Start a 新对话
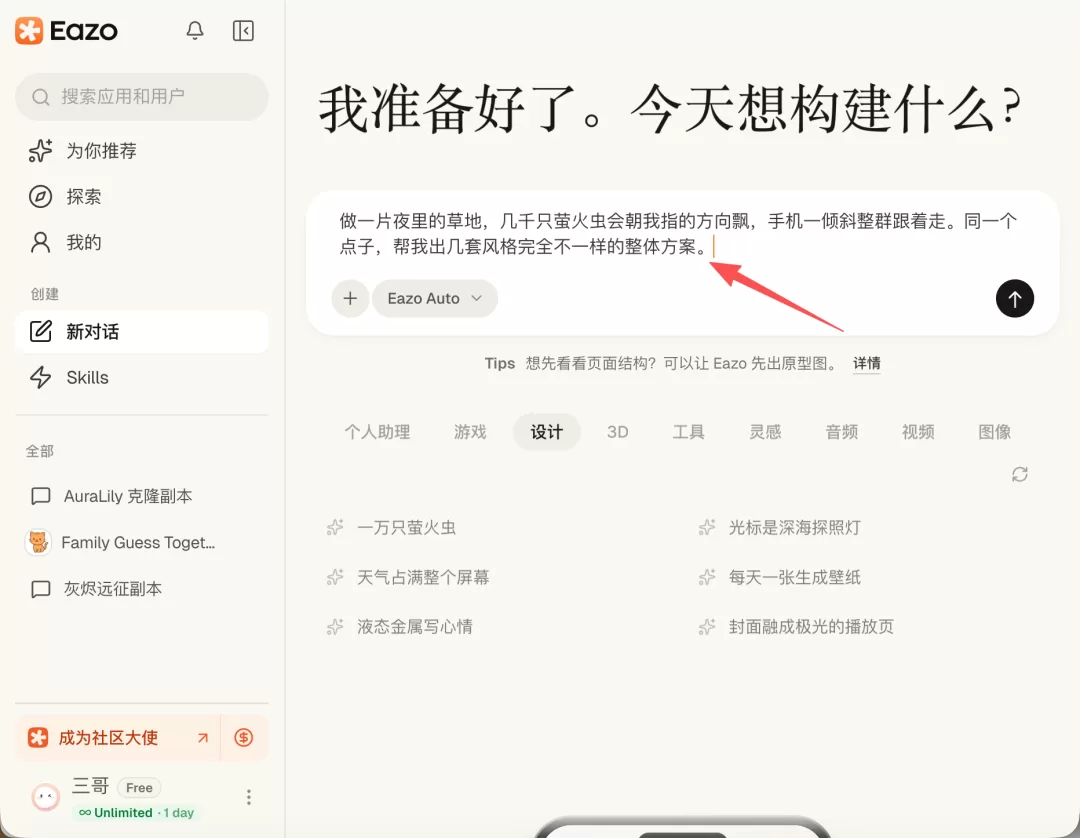Viewport: 1080px width, 838px height. 142,331
